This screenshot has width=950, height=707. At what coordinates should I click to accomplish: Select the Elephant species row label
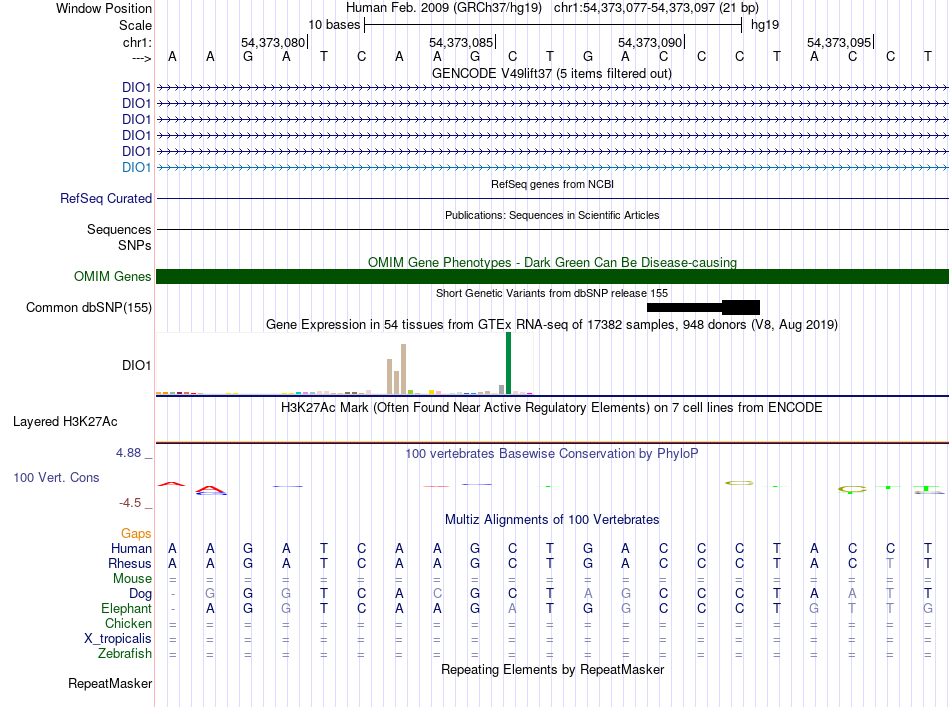(x=126, y=609)
